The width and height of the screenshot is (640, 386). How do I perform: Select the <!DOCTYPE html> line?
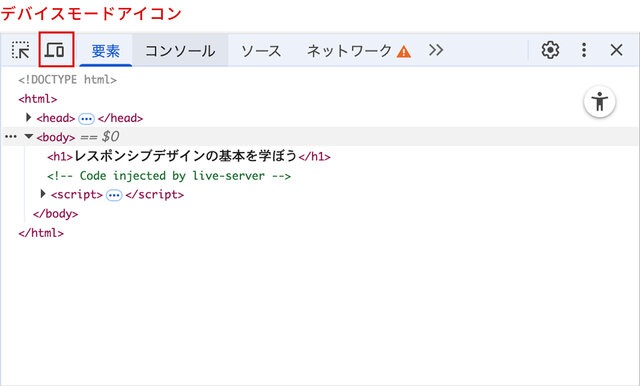coord(67,80)
